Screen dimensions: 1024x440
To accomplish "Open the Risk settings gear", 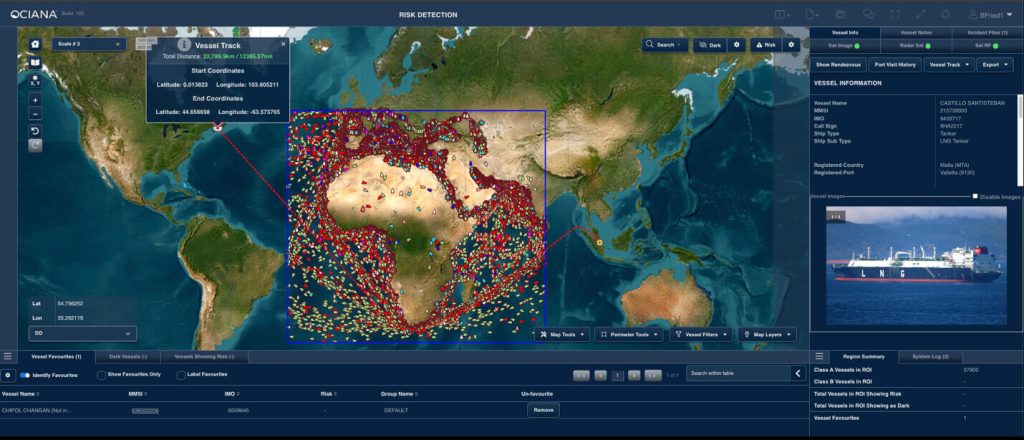I will click(791, 45).
